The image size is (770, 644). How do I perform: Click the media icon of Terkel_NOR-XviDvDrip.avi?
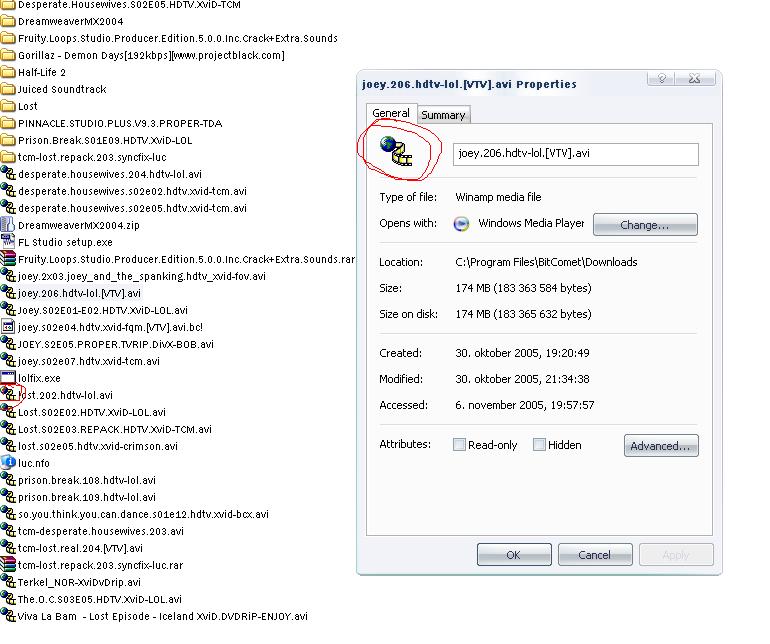[8, 582]
